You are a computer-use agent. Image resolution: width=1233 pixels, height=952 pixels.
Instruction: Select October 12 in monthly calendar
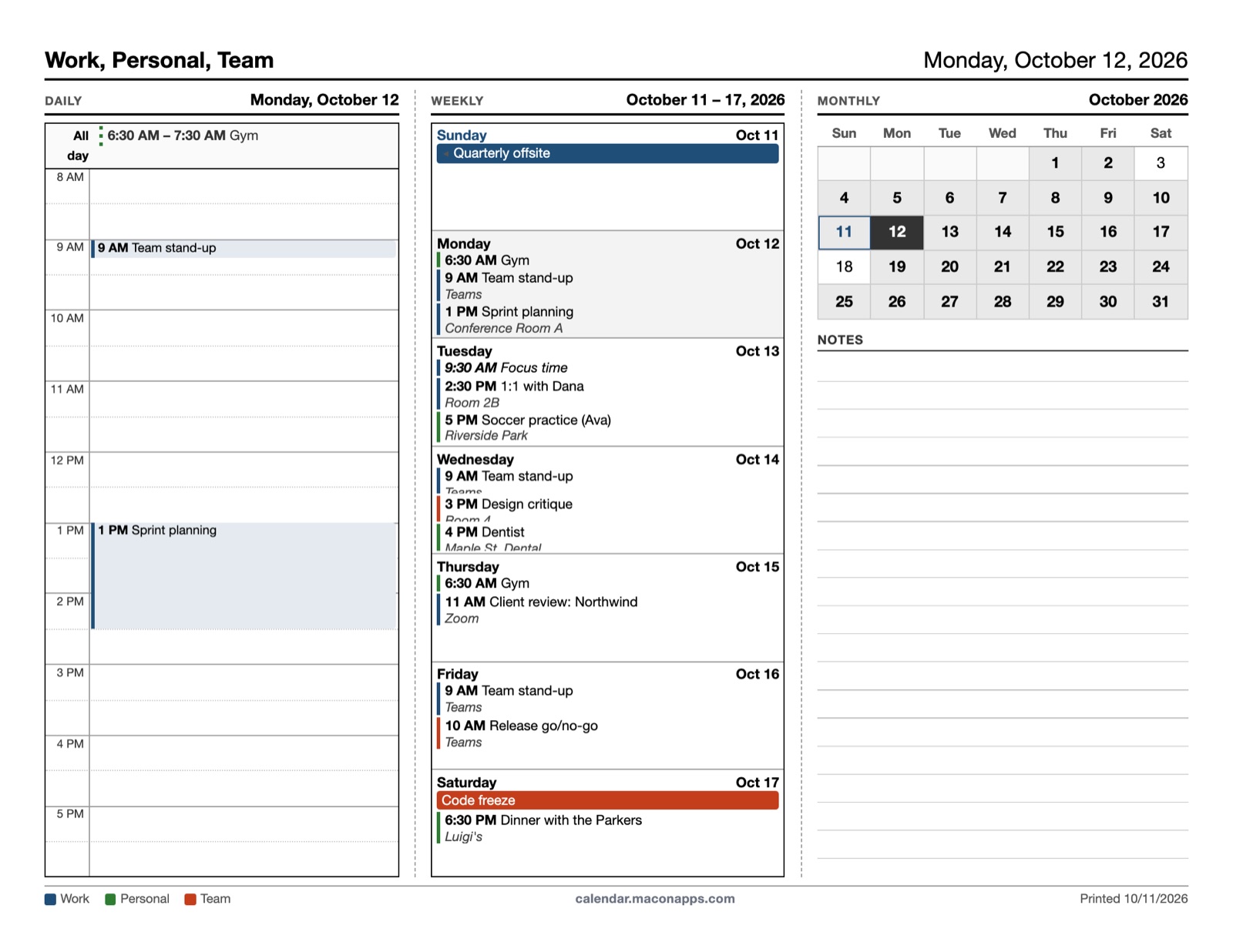[897, 232]
